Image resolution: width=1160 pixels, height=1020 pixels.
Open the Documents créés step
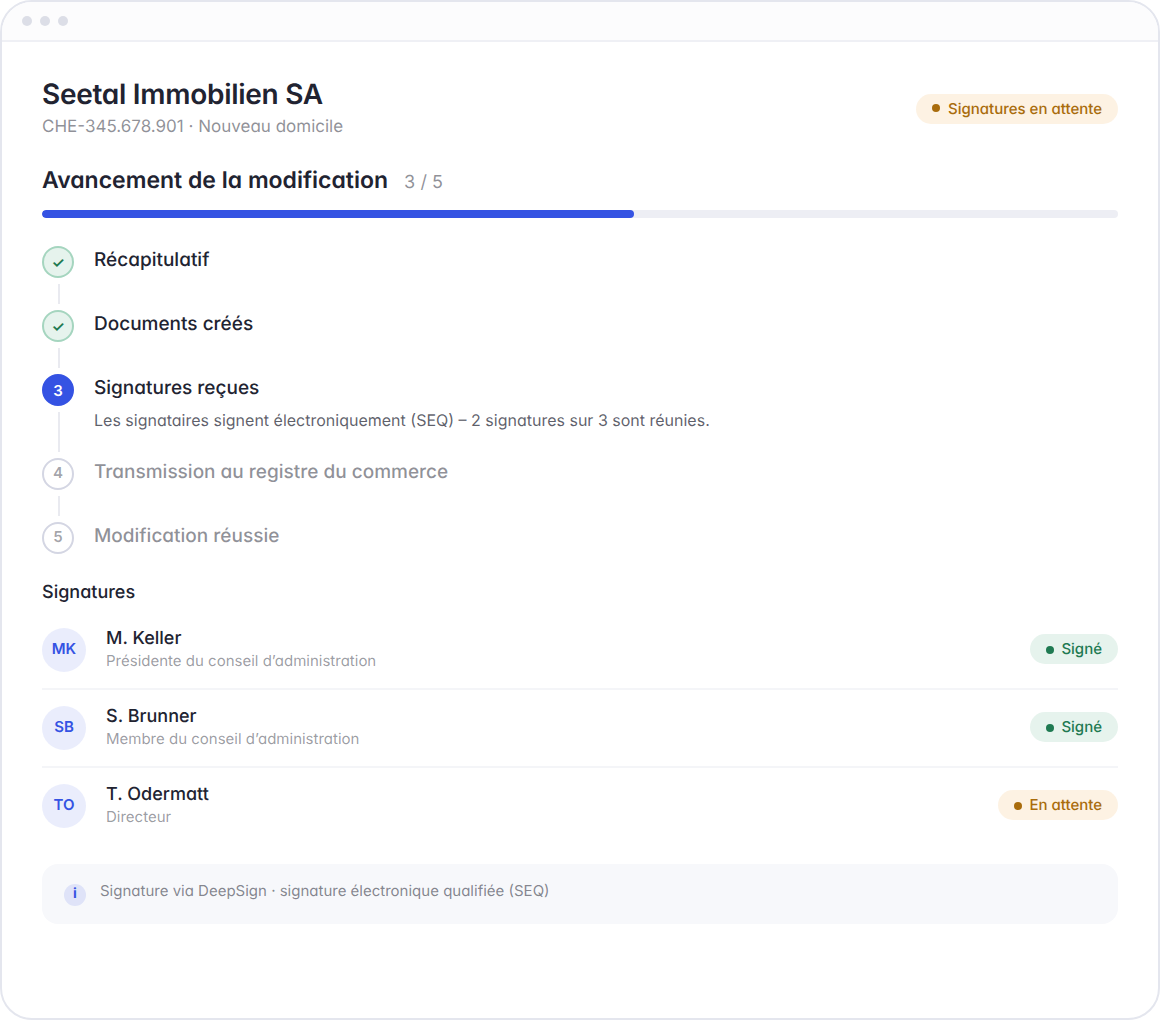[x=173, y=323]
